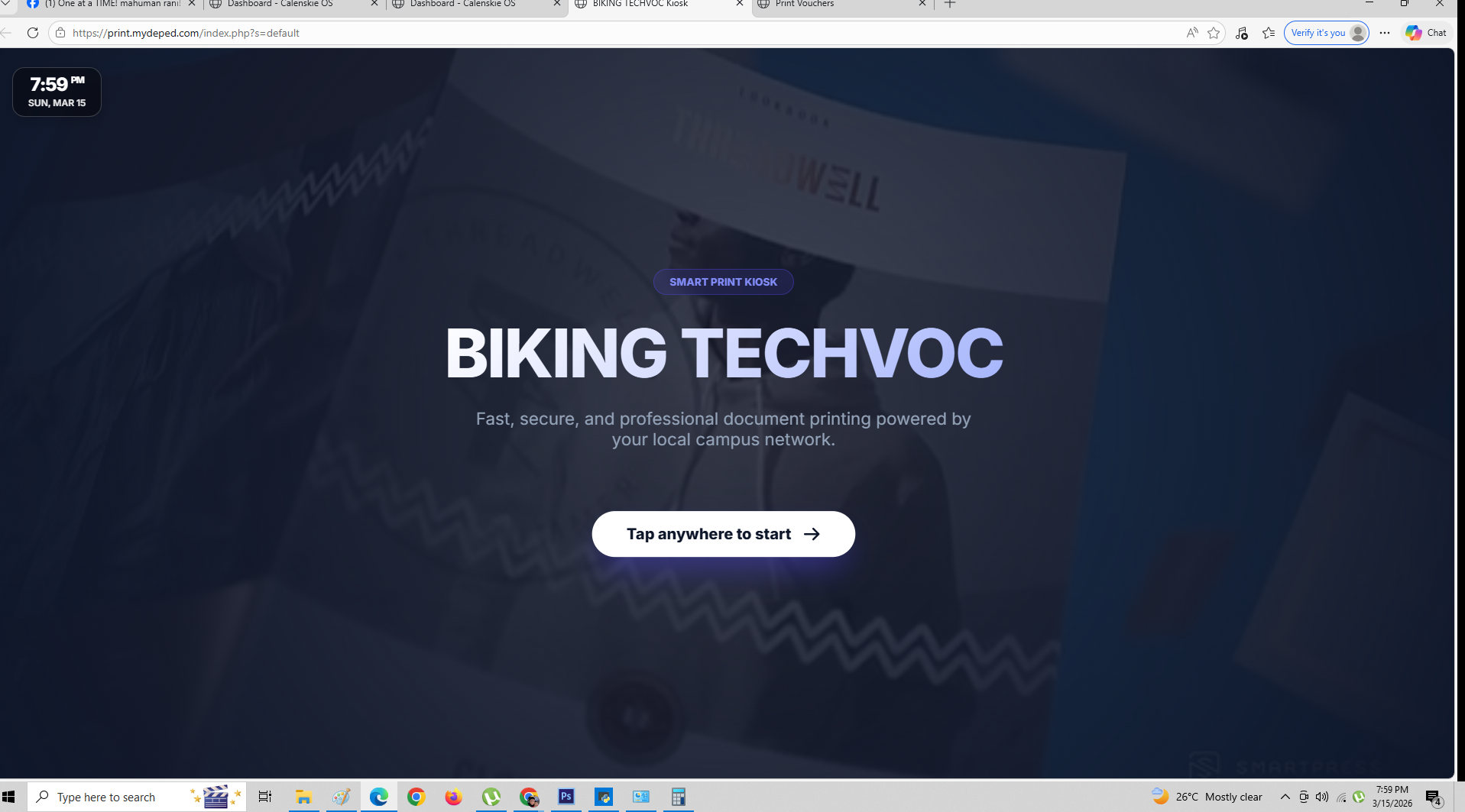The image size is (1465, 812).
Task: Expand the tab search chevron at top left
Action: [6, 4]
